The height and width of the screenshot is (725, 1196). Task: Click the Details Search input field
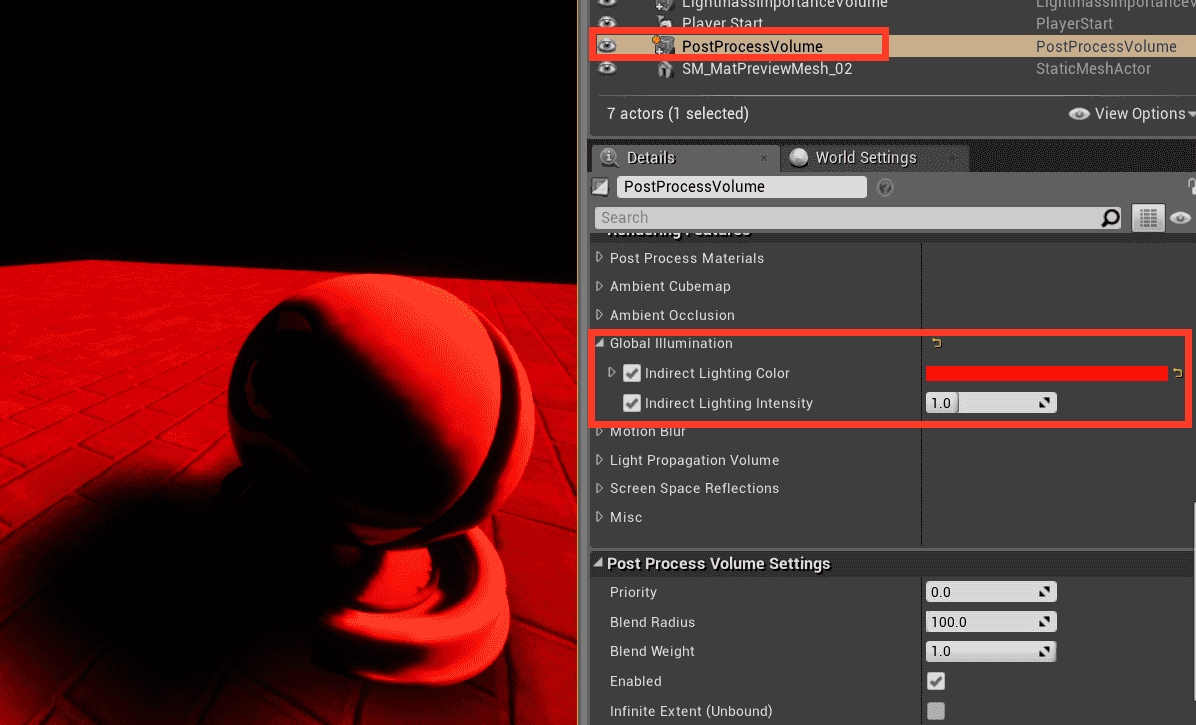coord(845,218)
